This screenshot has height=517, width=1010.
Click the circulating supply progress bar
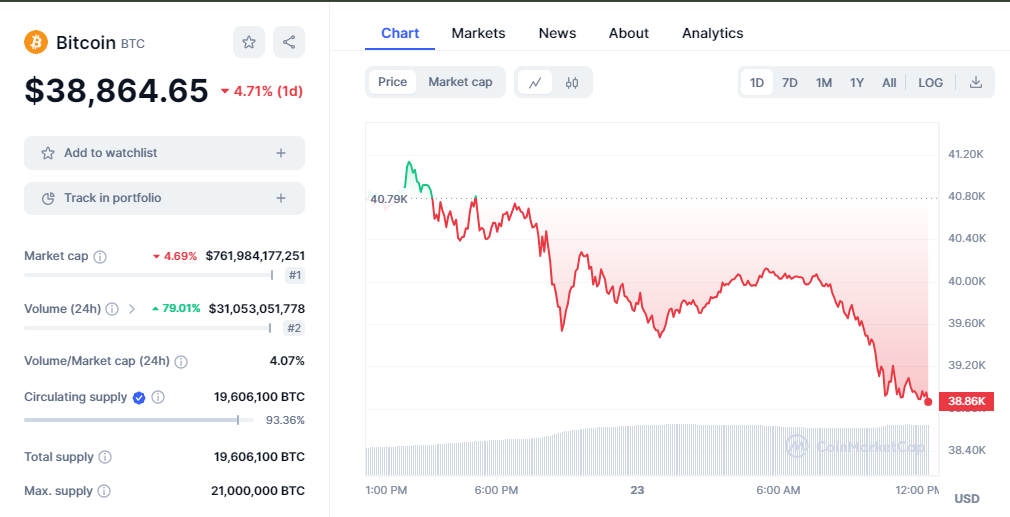click(x=138, y=420)
